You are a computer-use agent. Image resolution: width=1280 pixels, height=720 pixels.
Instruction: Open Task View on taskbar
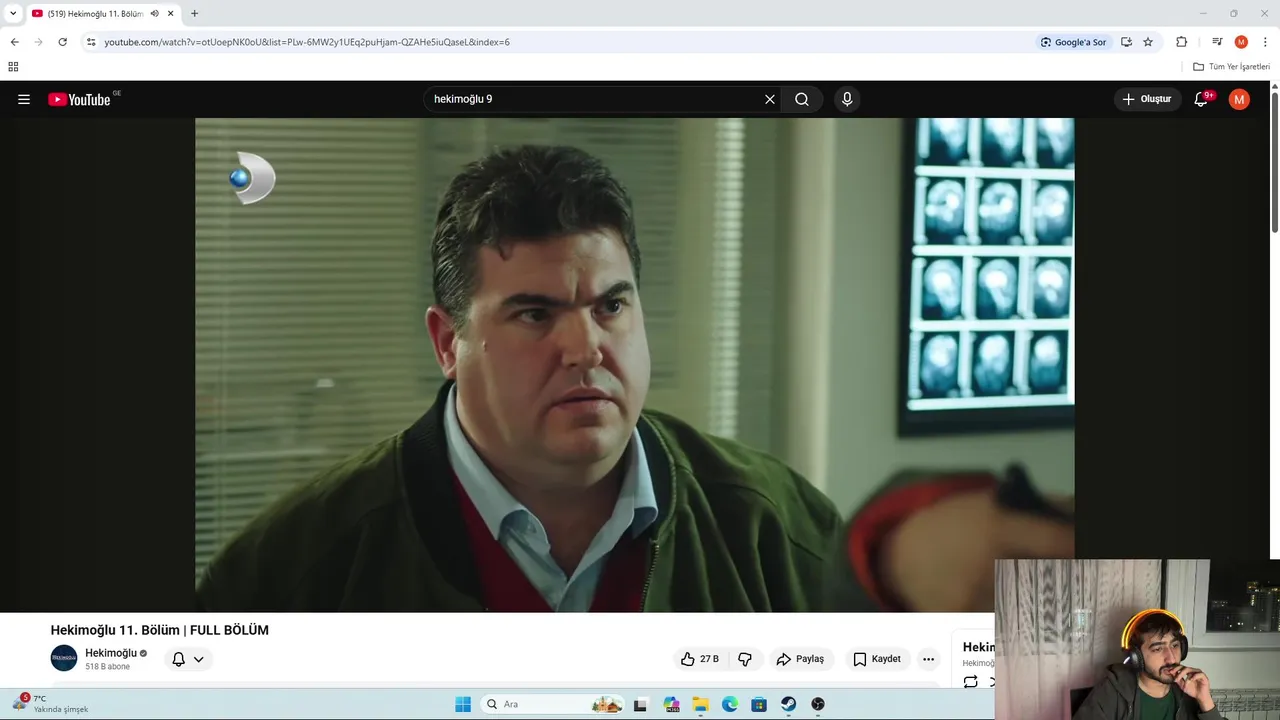pyautogui.click(x=641, y=704)
